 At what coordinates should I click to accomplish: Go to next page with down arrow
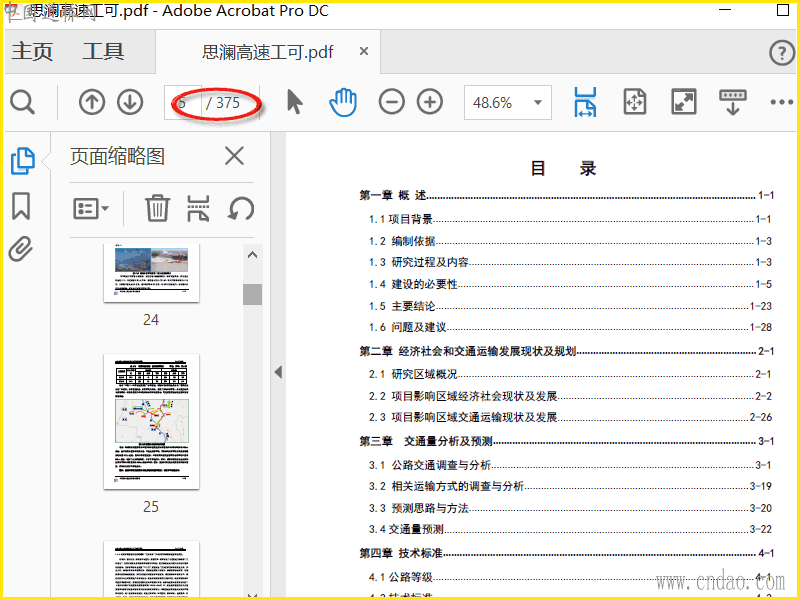[130, 102]
